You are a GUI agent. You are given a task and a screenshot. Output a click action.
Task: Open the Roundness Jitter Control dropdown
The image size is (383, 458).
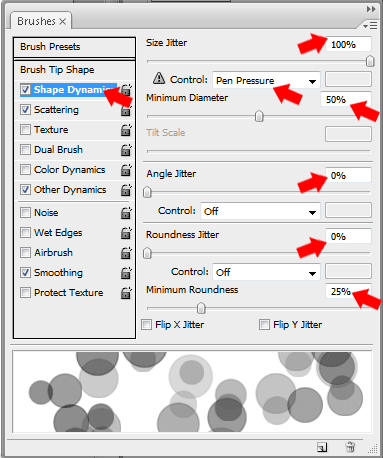pyautogui.click(x=266, y=272)
